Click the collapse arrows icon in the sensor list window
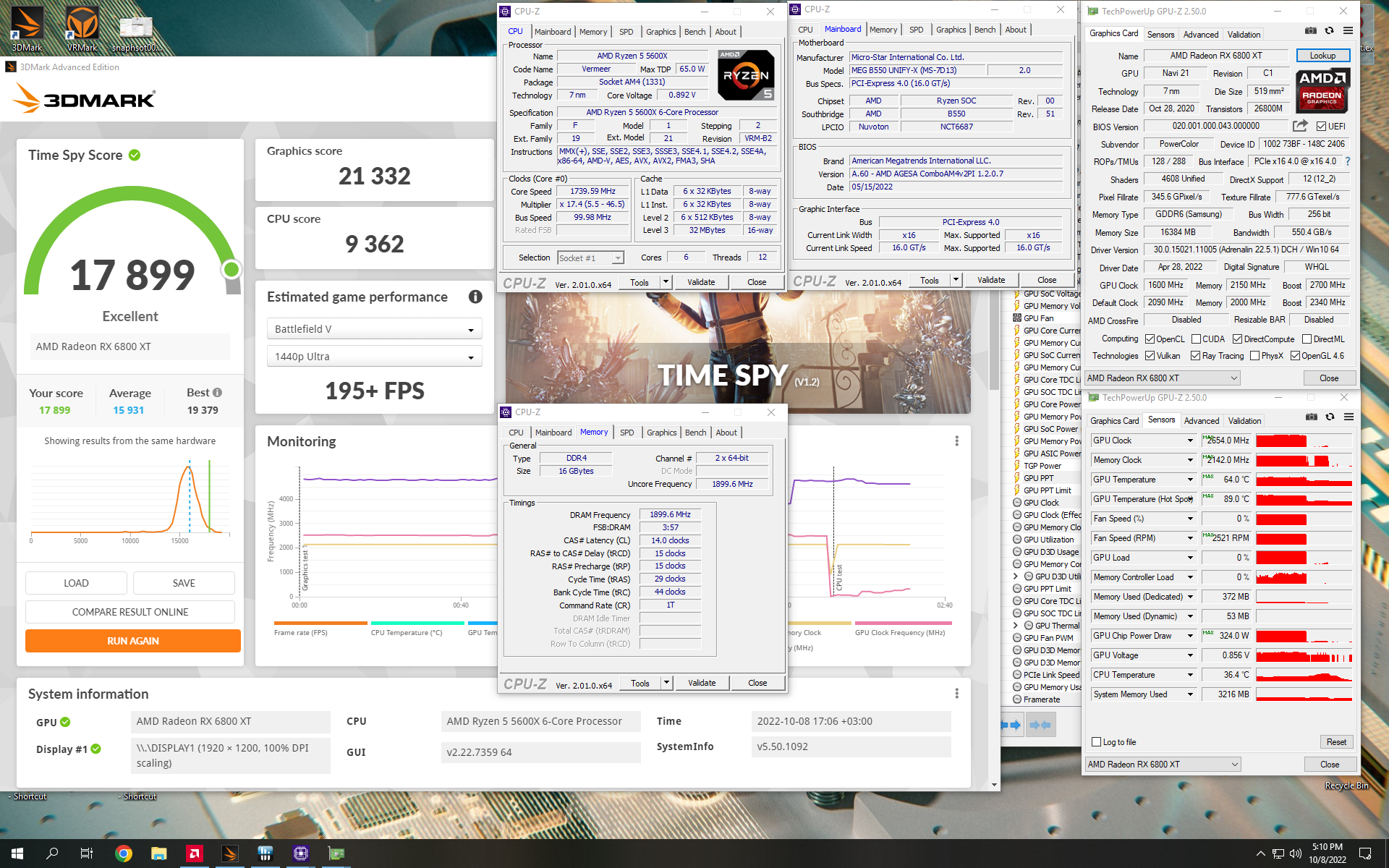Image resolution: width=1389 pixels, height=868 pixels. [1040, 725]
